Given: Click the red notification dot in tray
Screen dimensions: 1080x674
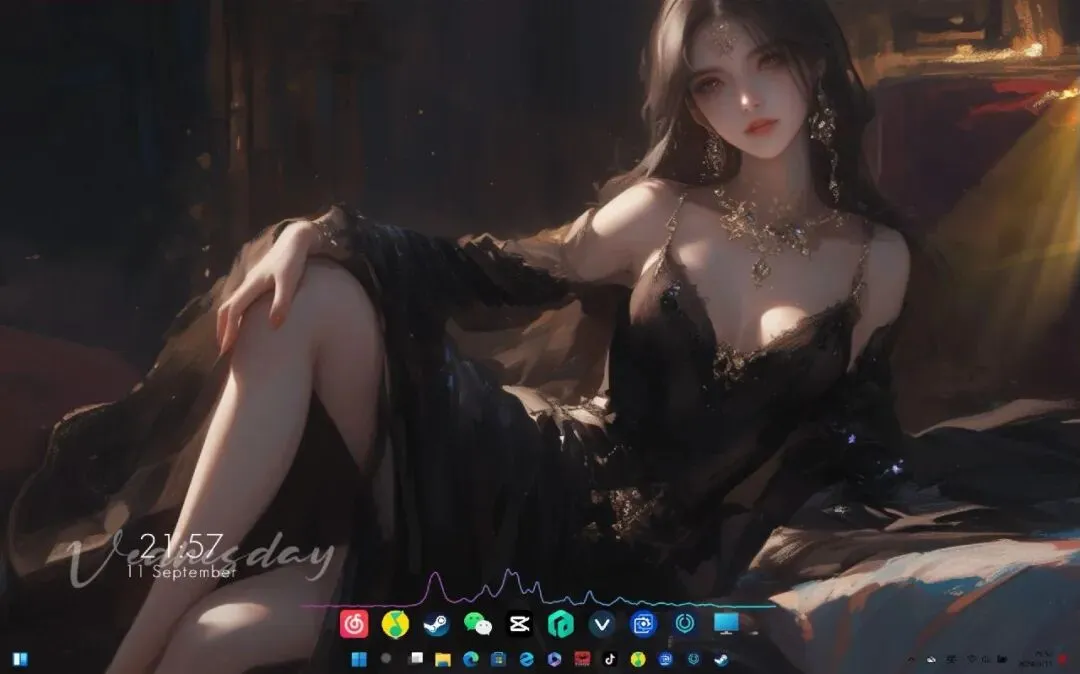Looking at the screenshot, I should click(1062, 659).
